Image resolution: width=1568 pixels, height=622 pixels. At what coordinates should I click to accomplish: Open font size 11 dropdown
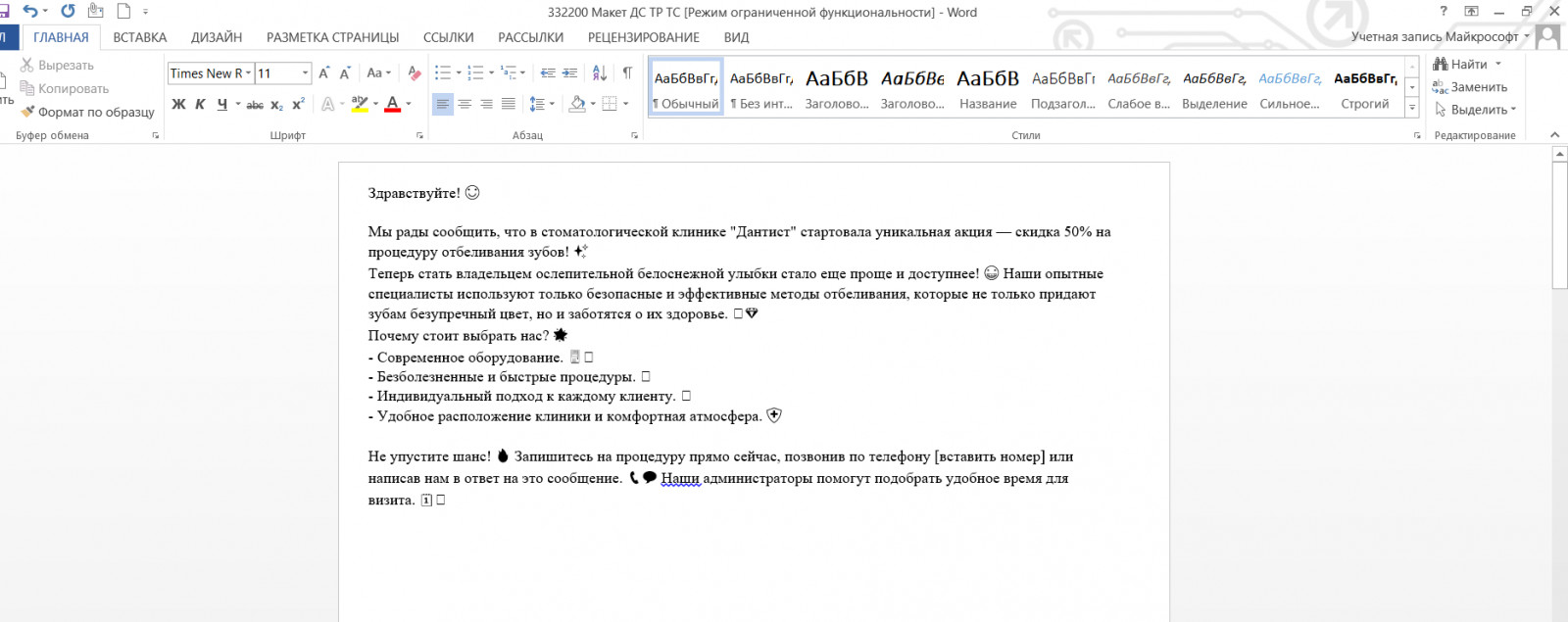coord(305,72)
